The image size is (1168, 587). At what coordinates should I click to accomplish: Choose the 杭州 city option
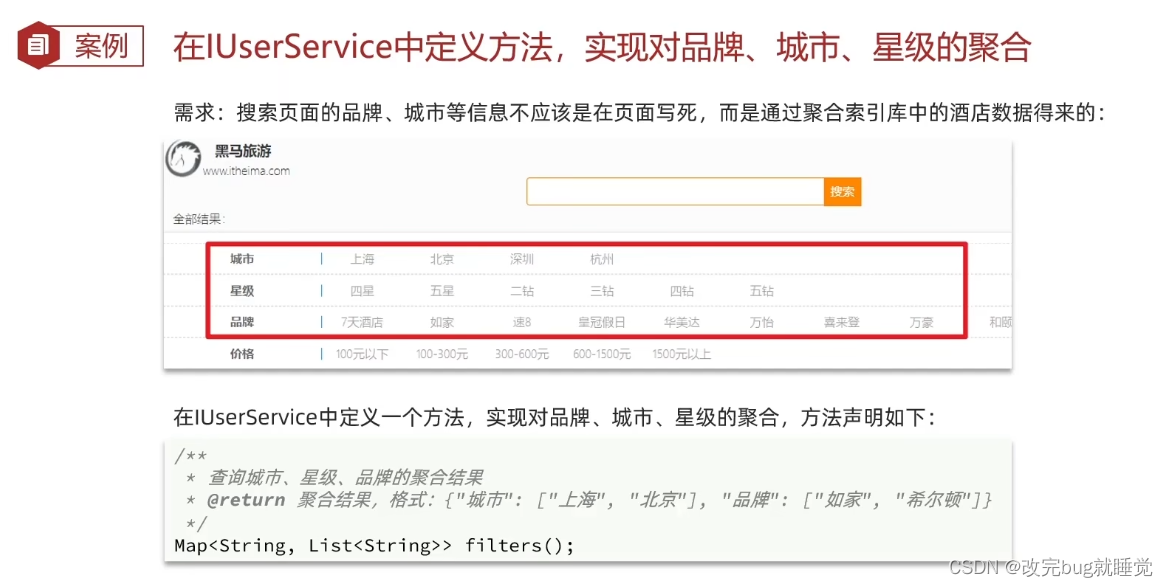(x=600, y=258)
